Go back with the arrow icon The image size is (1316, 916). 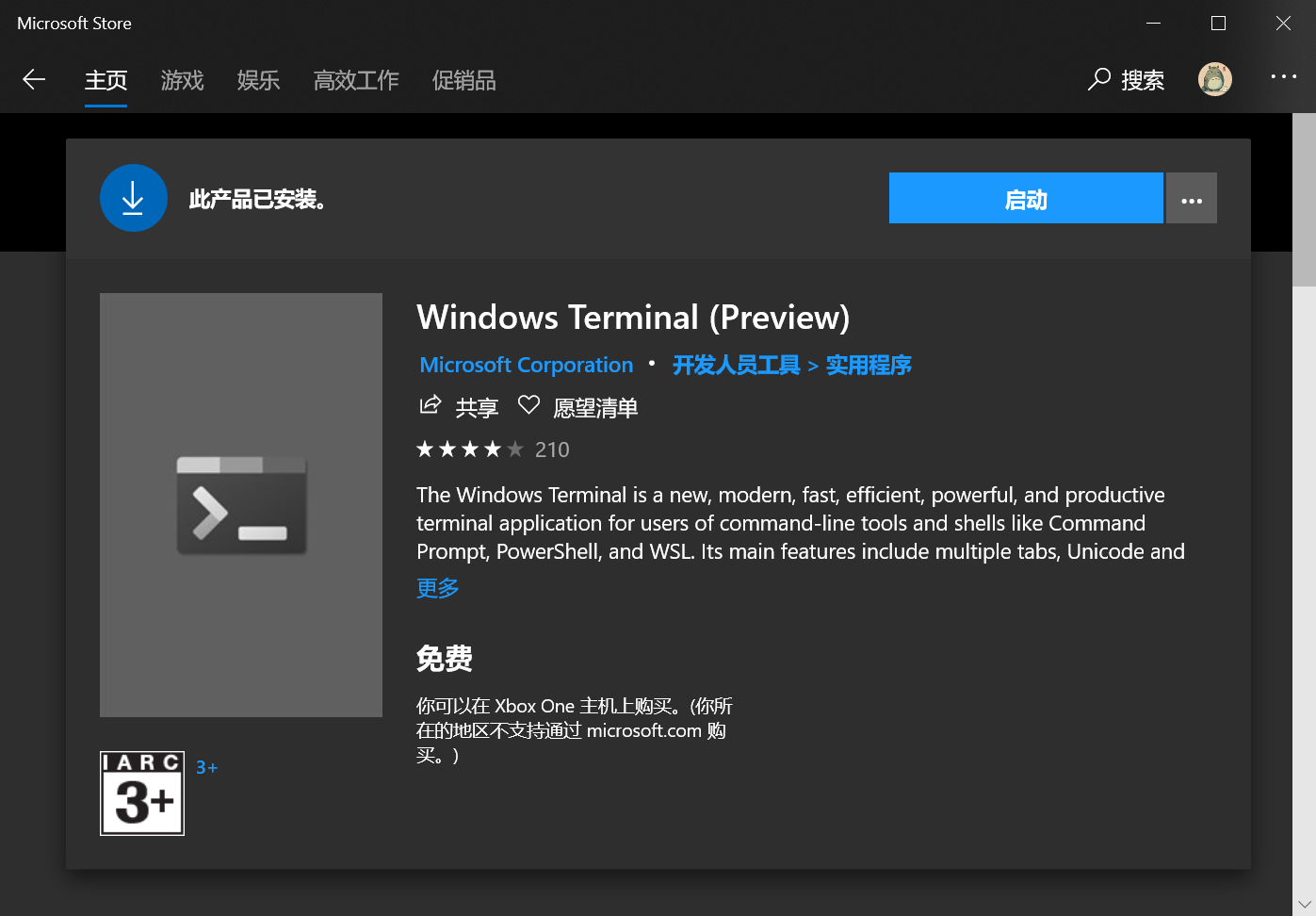[34, 80]
